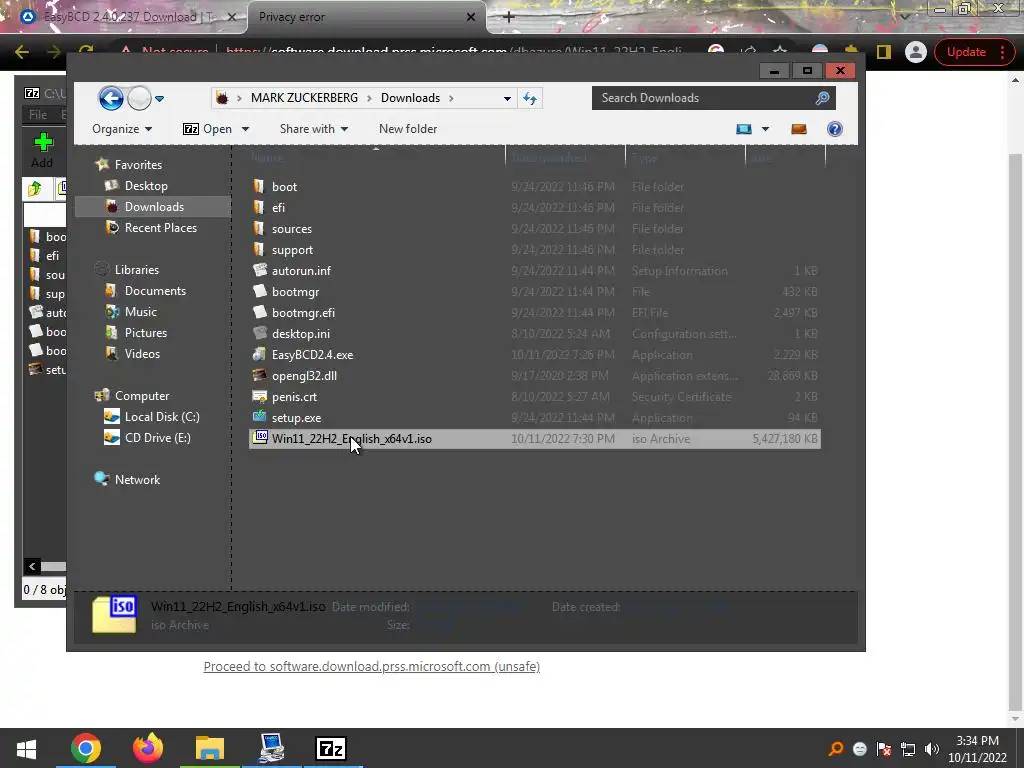Click the browser page vertical scrollbar

(1015, 434)
